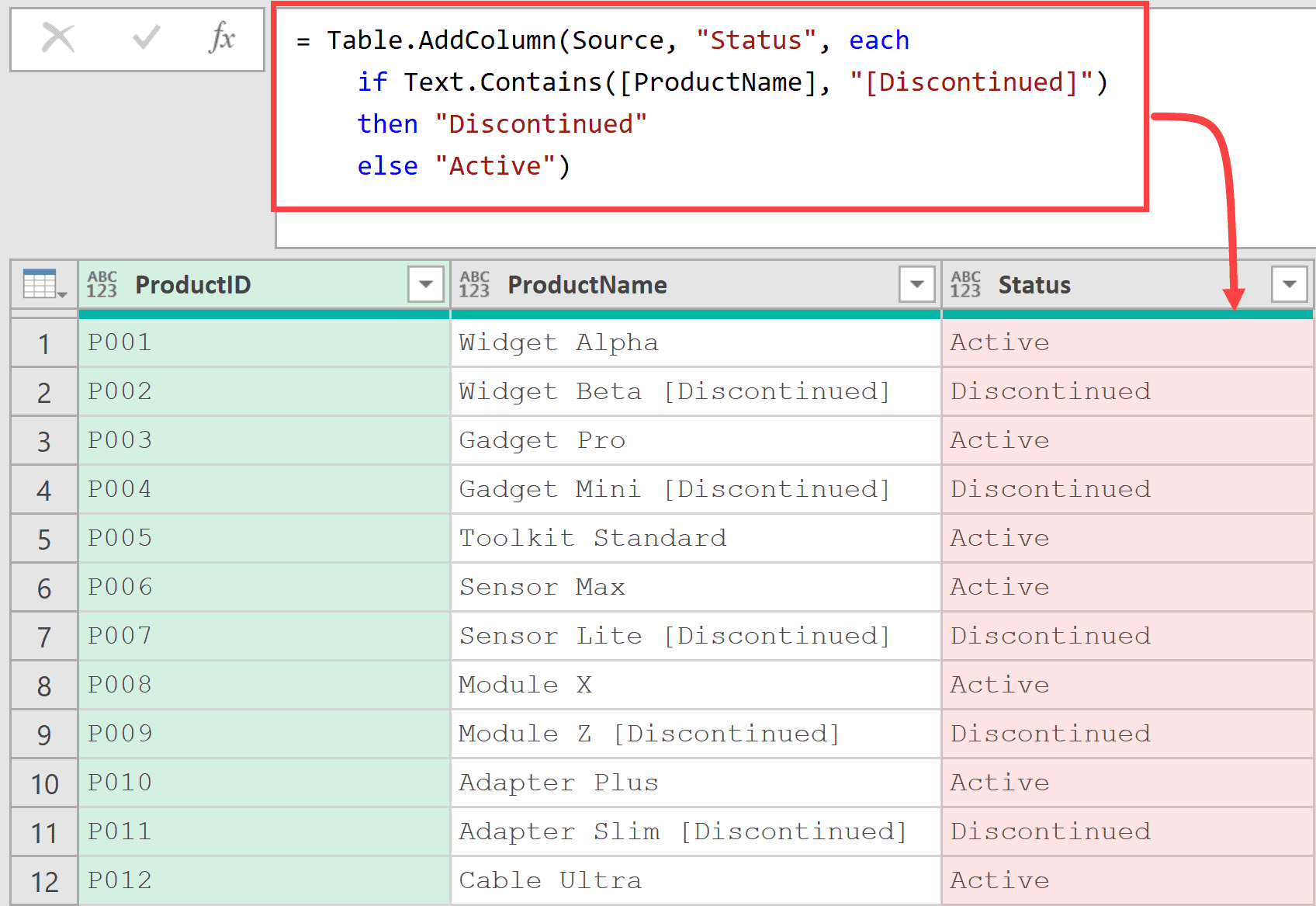Open the filter dropdown on ProductName

pyautogui.click(x=916, y=284)
